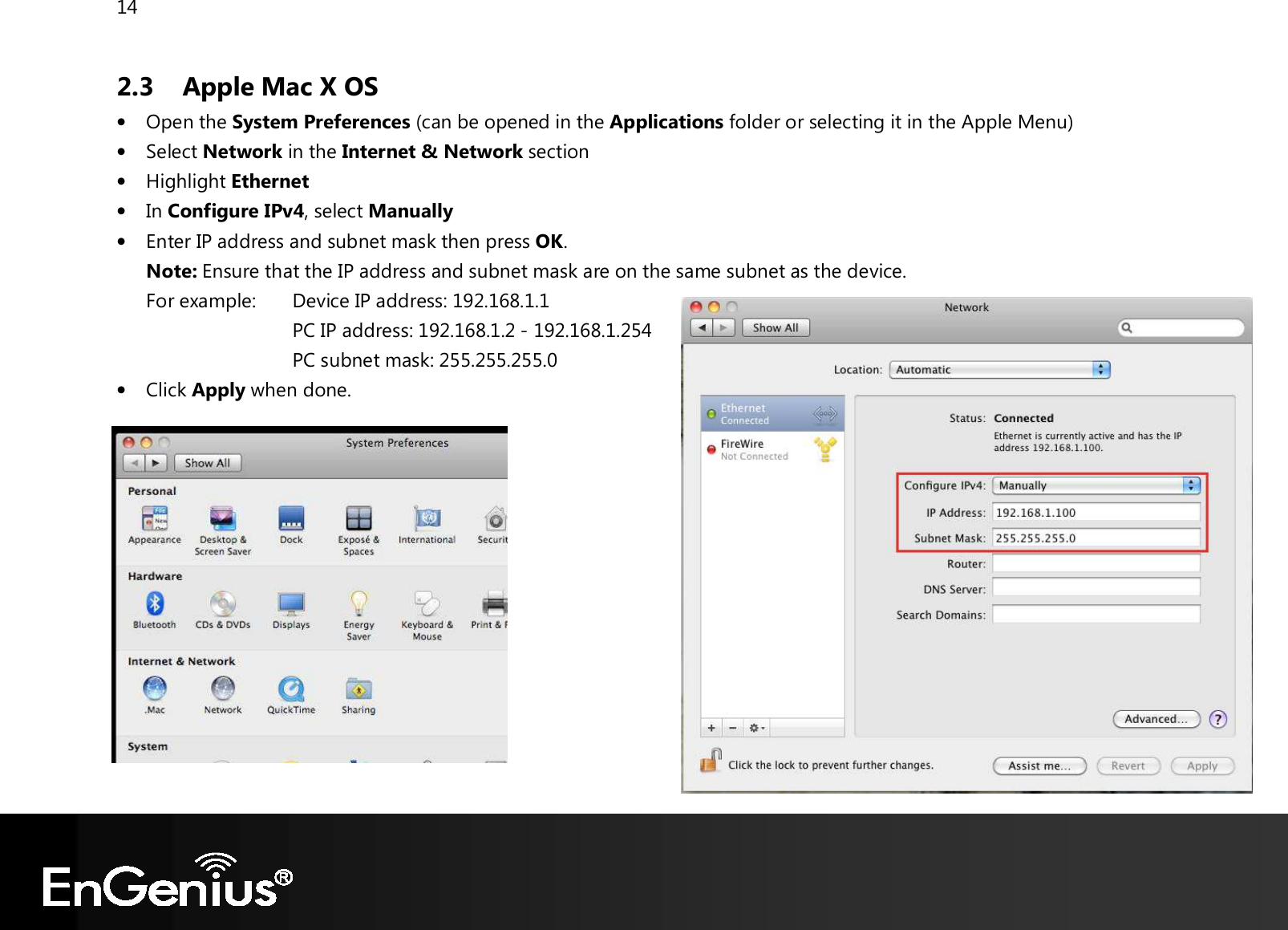Open Energy Saver preferences
The width and height of the screenshot is (1288, 930).
pyautogui.click(x=358, y=615)
